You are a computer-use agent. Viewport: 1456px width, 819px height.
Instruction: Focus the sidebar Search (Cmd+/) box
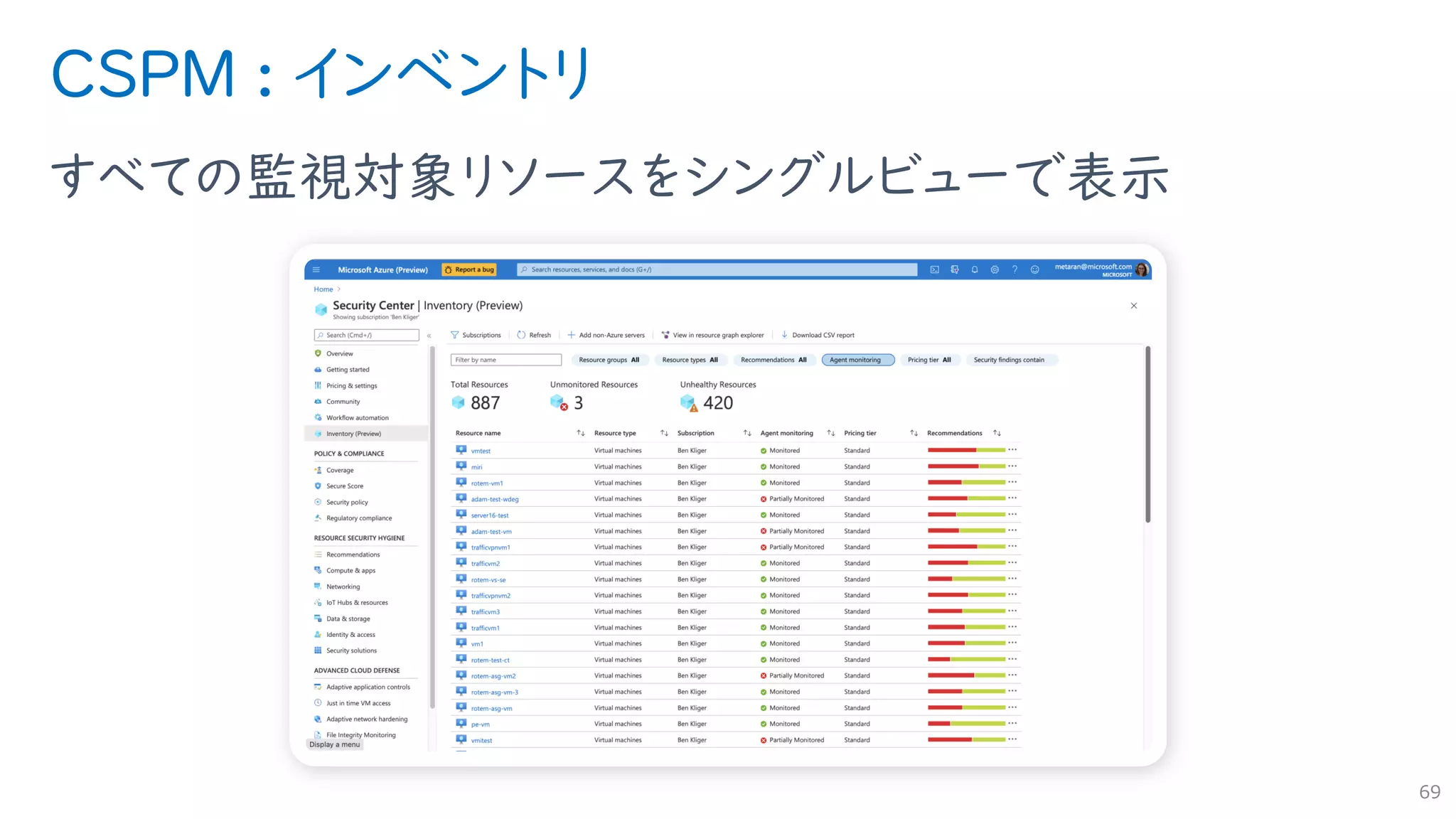click(366, 335)
